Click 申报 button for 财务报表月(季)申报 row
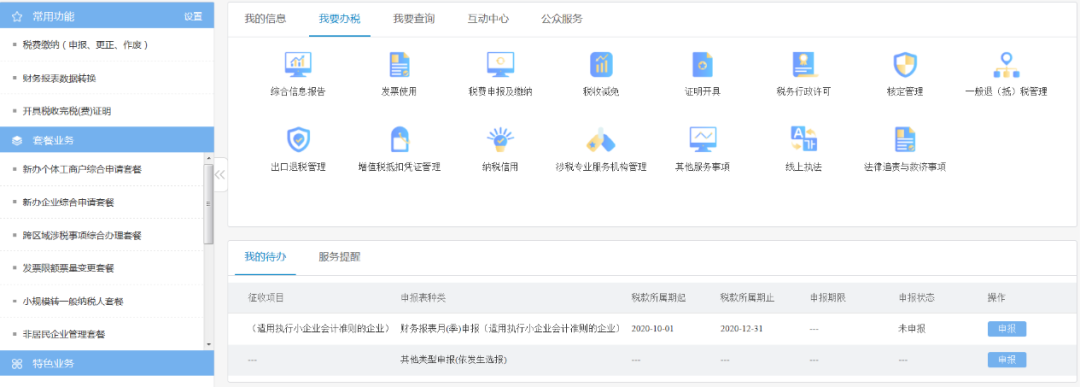The height and width of the screenshot is (387, 1080). click(1007, 328)
